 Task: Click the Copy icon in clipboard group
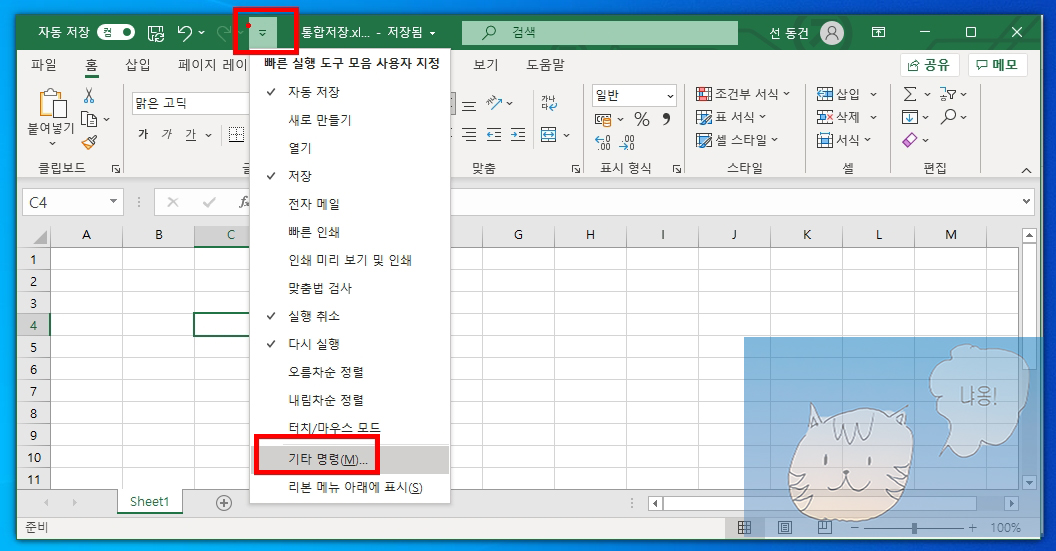89,119
